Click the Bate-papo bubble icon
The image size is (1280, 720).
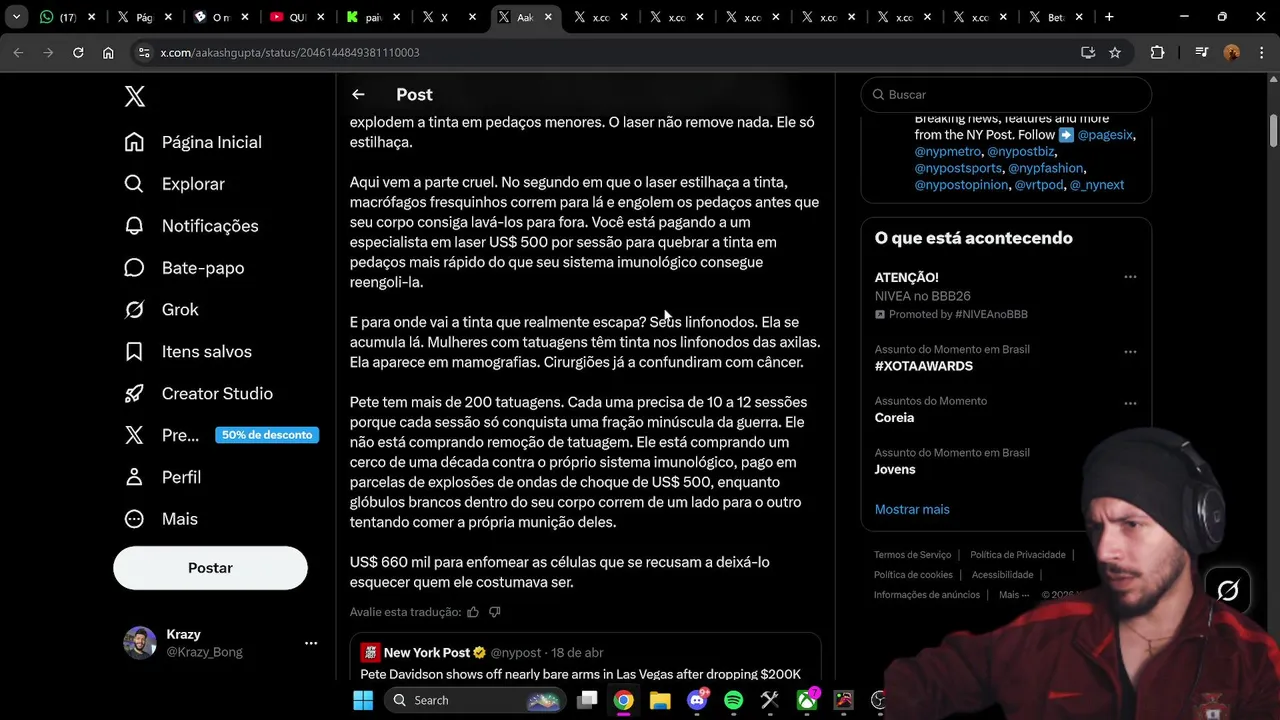coord(134,268)
